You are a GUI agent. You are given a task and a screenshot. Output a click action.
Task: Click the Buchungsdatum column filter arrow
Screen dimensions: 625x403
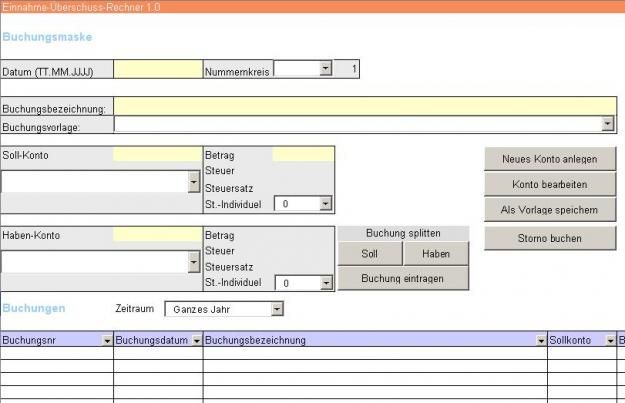(x=197, y=340)
